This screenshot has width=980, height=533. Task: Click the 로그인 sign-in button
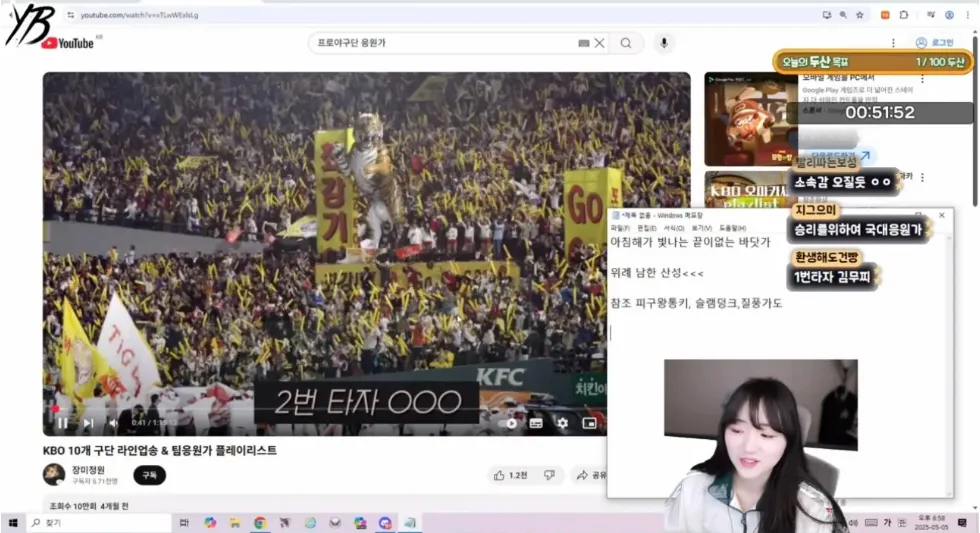tap(935, 42)
